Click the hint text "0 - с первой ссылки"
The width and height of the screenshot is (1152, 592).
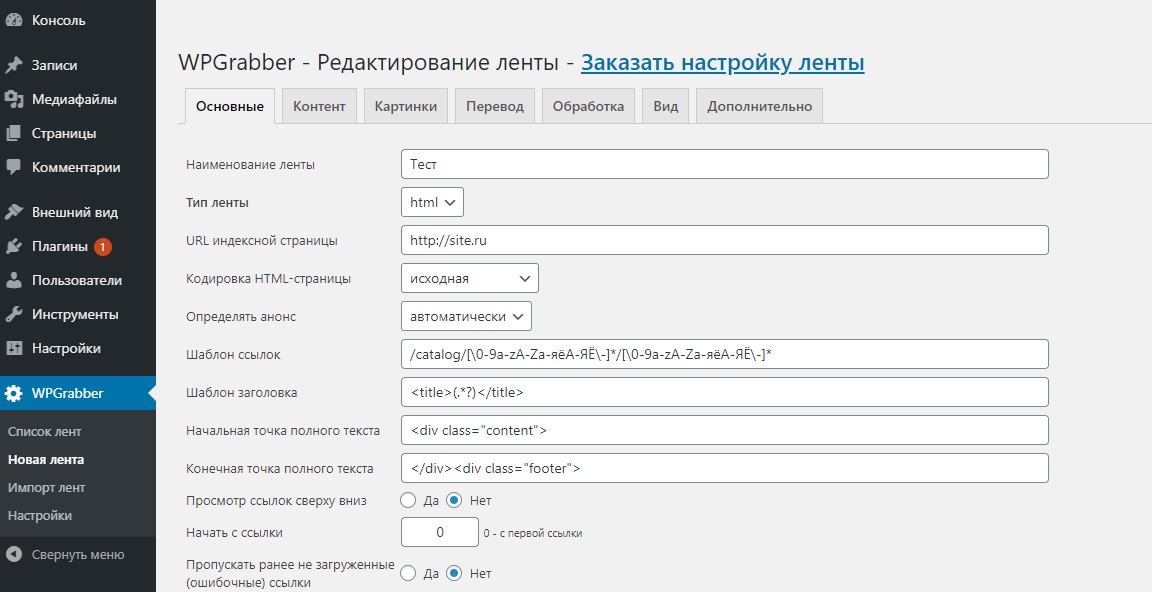point(533,533)
